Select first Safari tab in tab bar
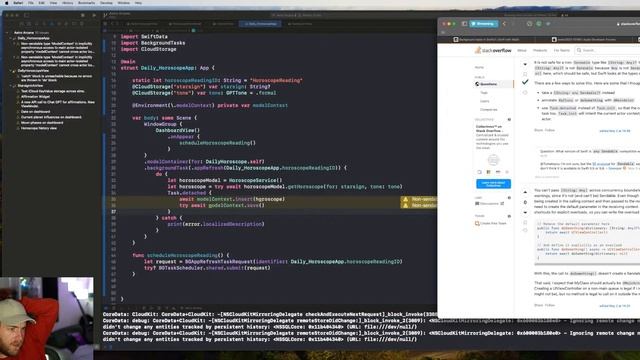This screenshot has width=640, height=360. [x=487, y=40]
